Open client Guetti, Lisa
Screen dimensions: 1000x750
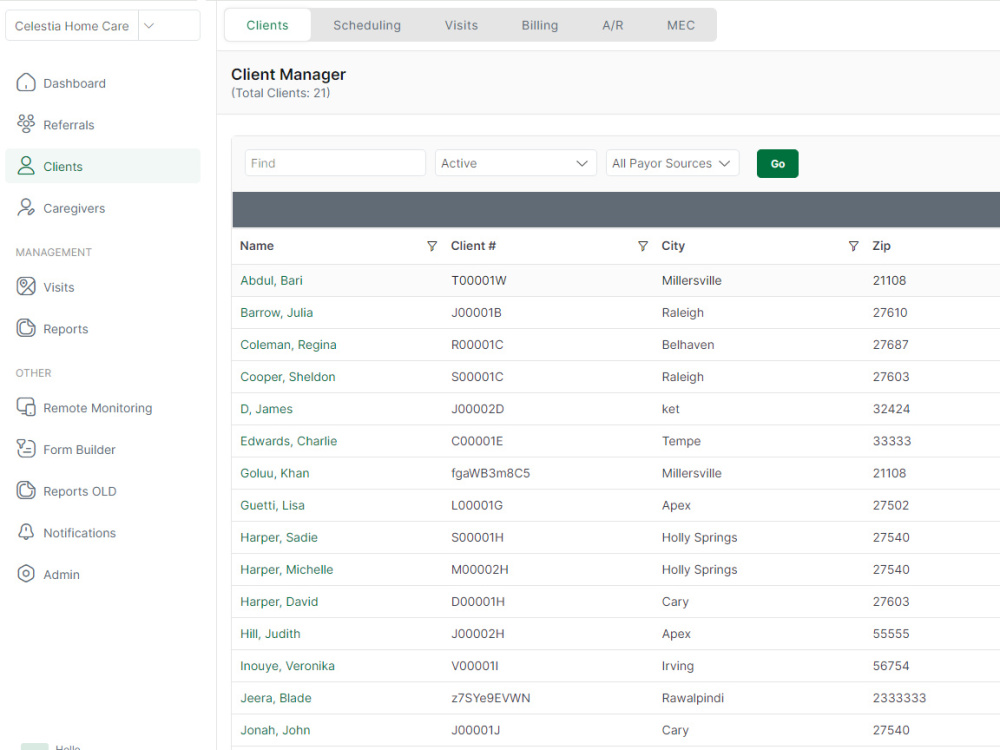click(x=272, y=505)
